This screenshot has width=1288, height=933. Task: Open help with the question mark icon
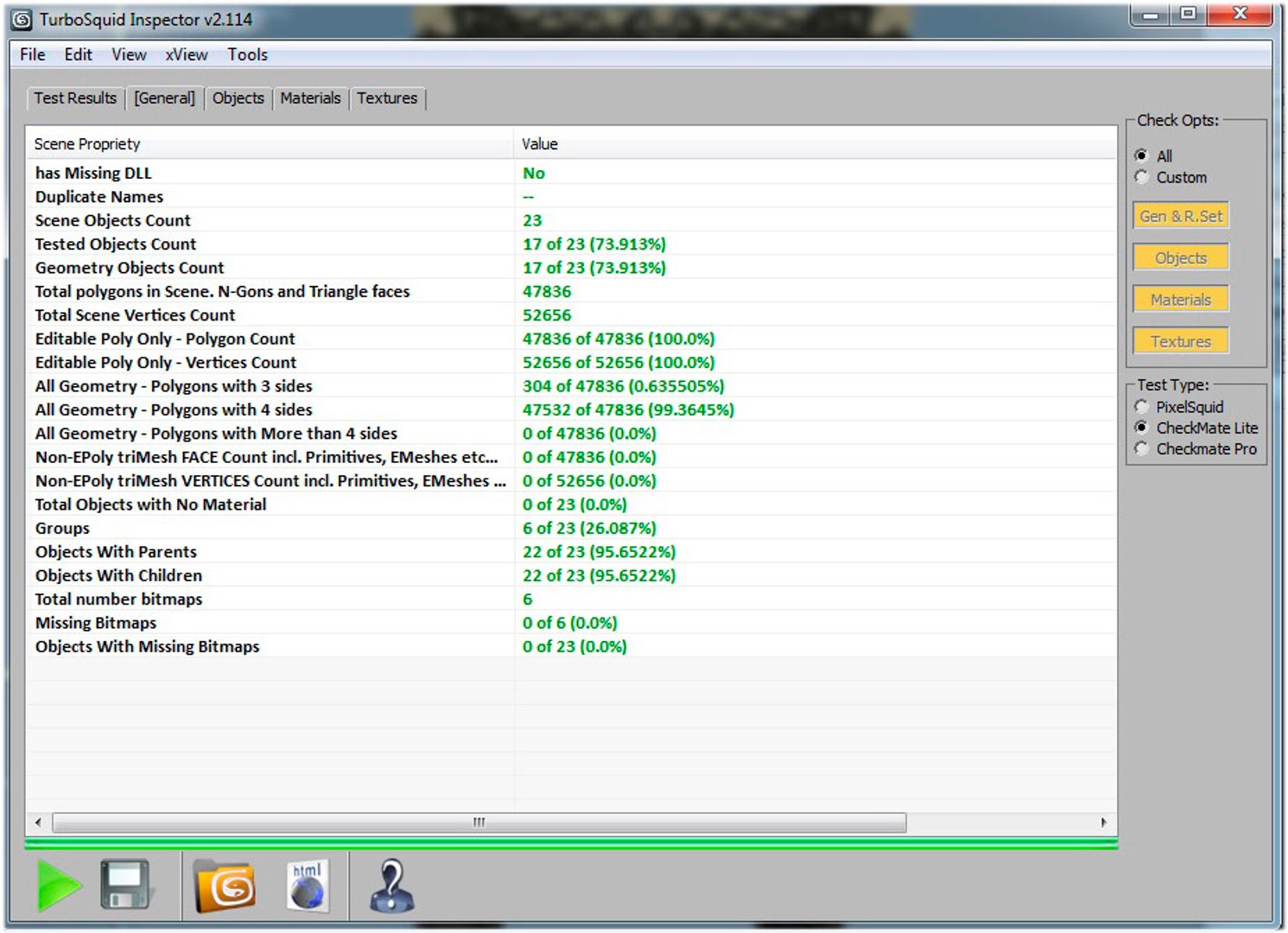pos(391,885)
